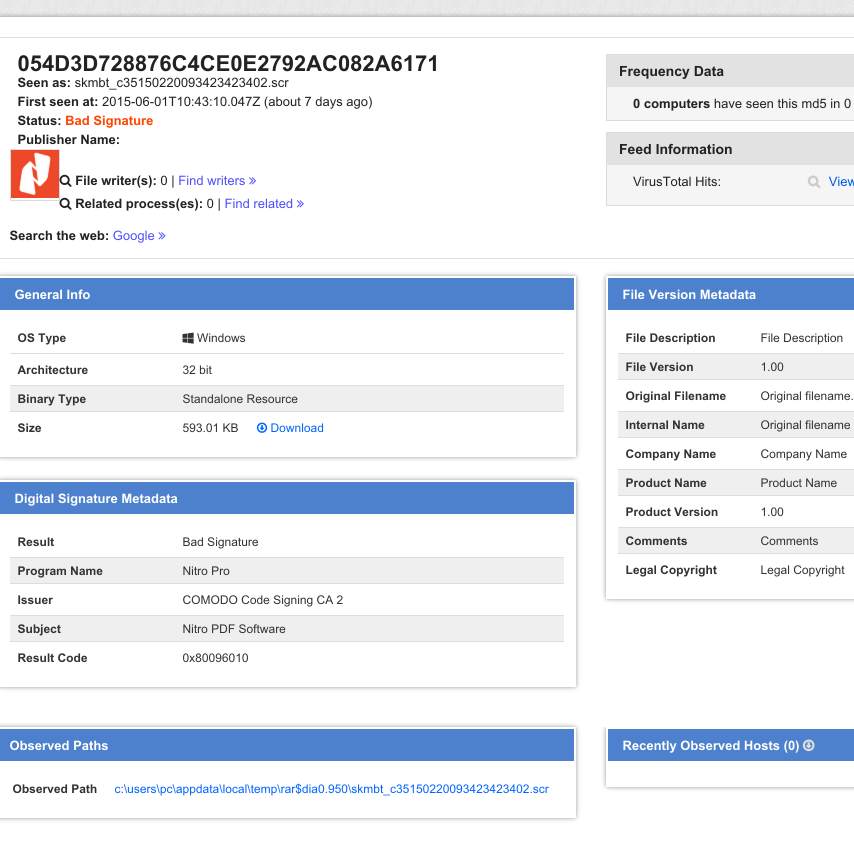Click magnifier icon beside Related process(es)
The image size is (854, 851).
[66, 204]
